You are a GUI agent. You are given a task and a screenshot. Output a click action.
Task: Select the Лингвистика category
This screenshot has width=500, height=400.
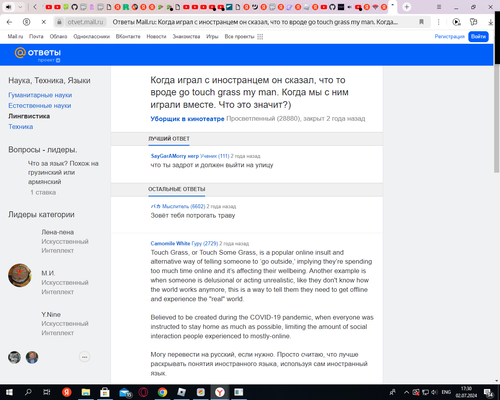click(29, 116)
